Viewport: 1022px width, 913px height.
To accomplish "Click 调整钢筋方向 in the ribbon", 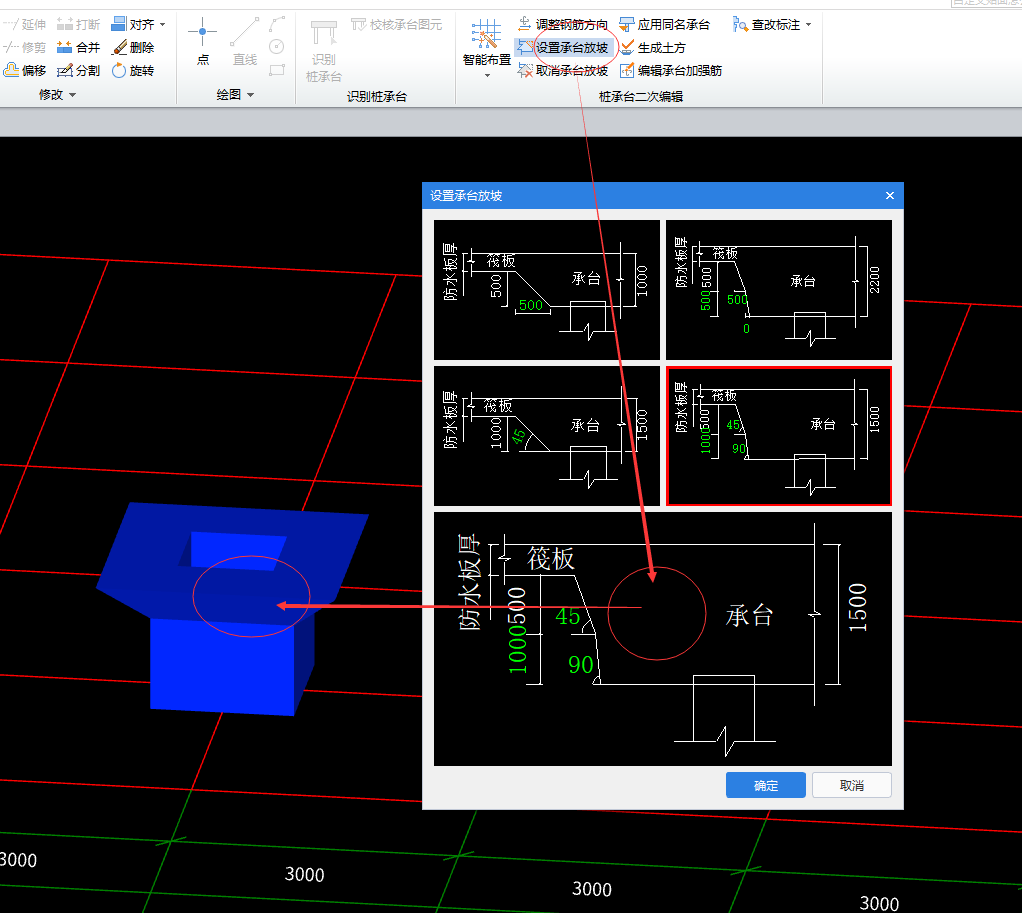I will click(562, 25).
